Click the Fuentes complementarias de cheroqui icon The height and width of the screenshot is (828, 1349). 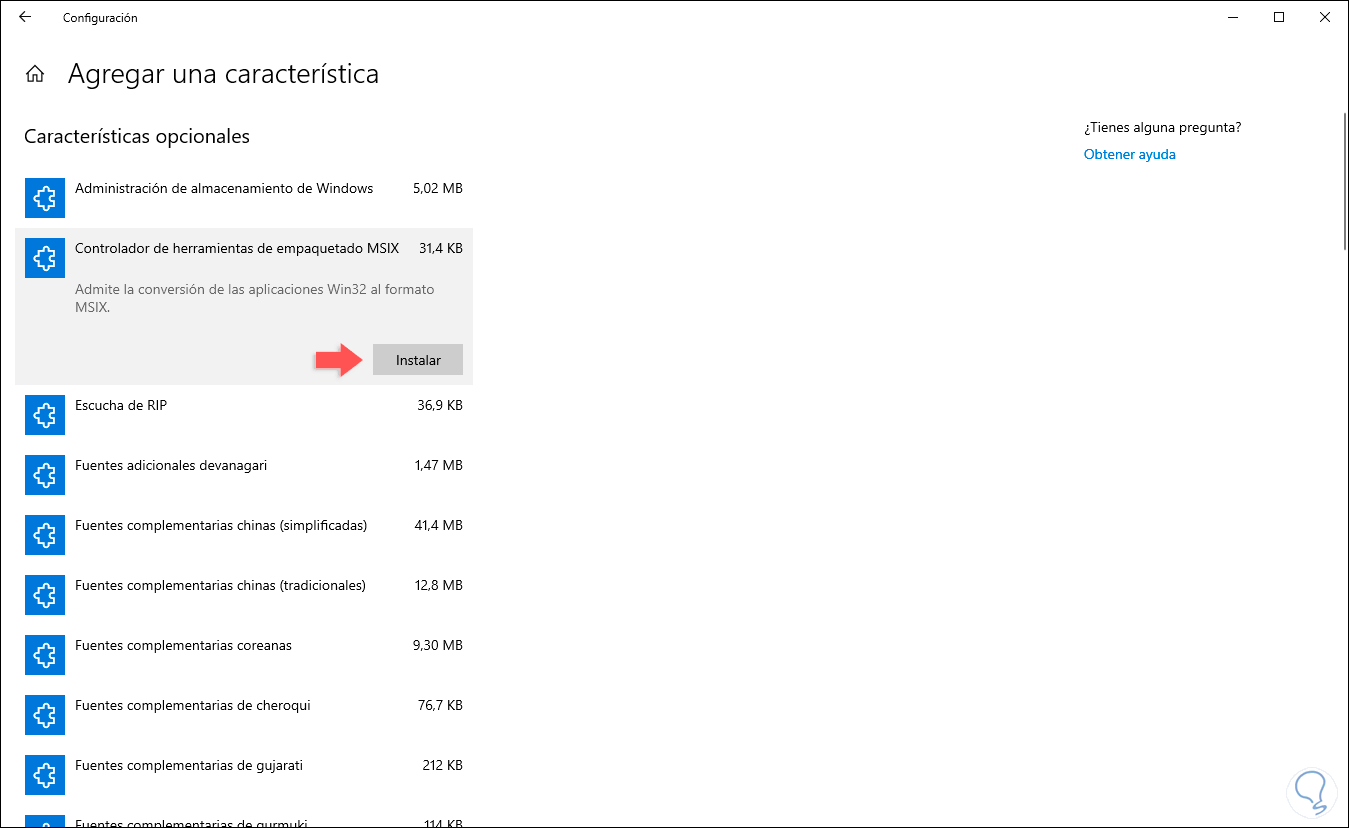point(45,716)
